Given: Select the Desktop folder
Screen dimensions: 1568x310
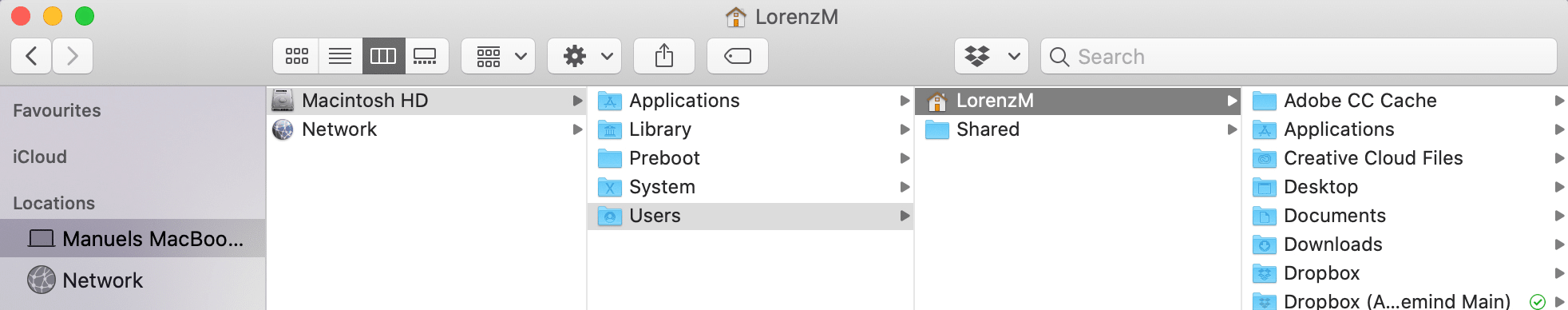Looking at the screenshot, I should click(1405, 187).
